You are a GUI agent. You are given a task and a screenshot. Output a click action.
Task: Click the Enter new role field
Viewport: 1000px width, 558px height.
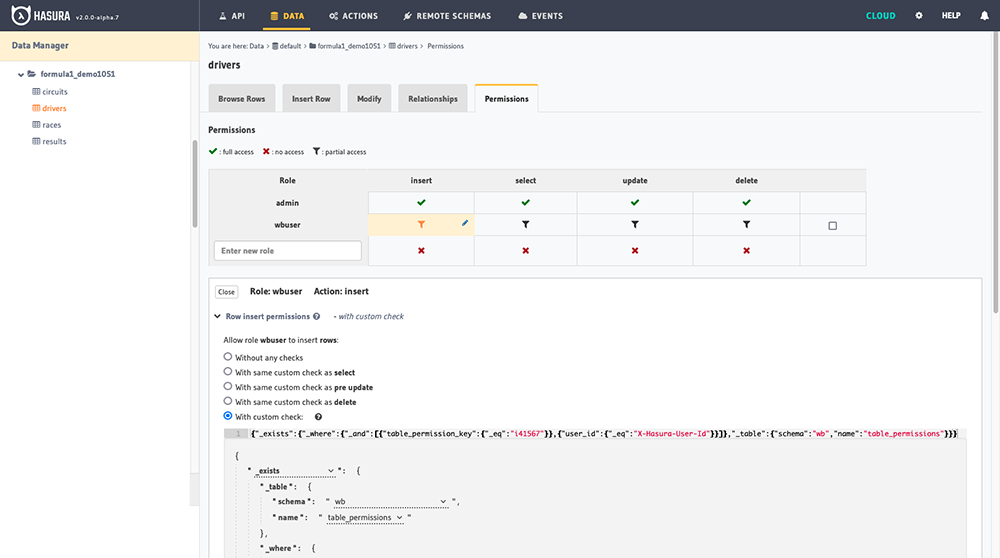tap(288, 251)
